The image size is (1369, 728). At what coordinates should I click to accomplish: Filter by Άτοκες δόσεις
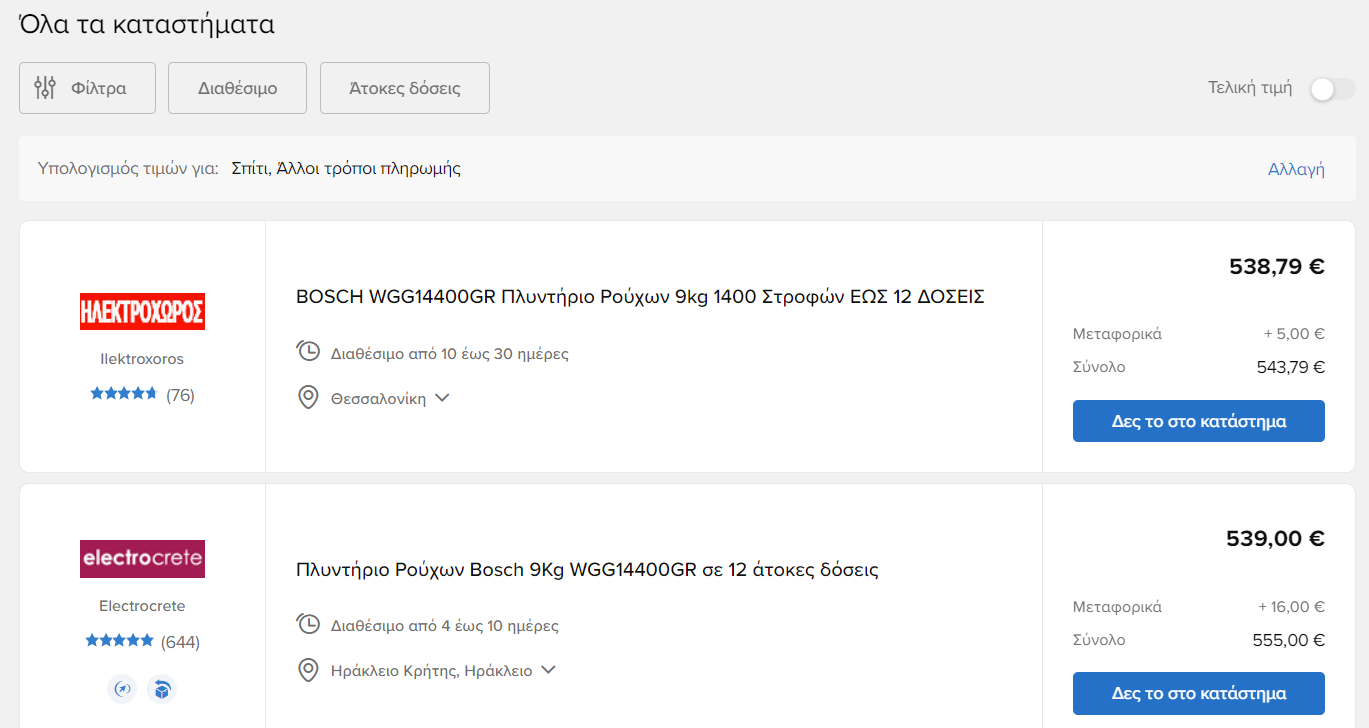tap(405, 88)
